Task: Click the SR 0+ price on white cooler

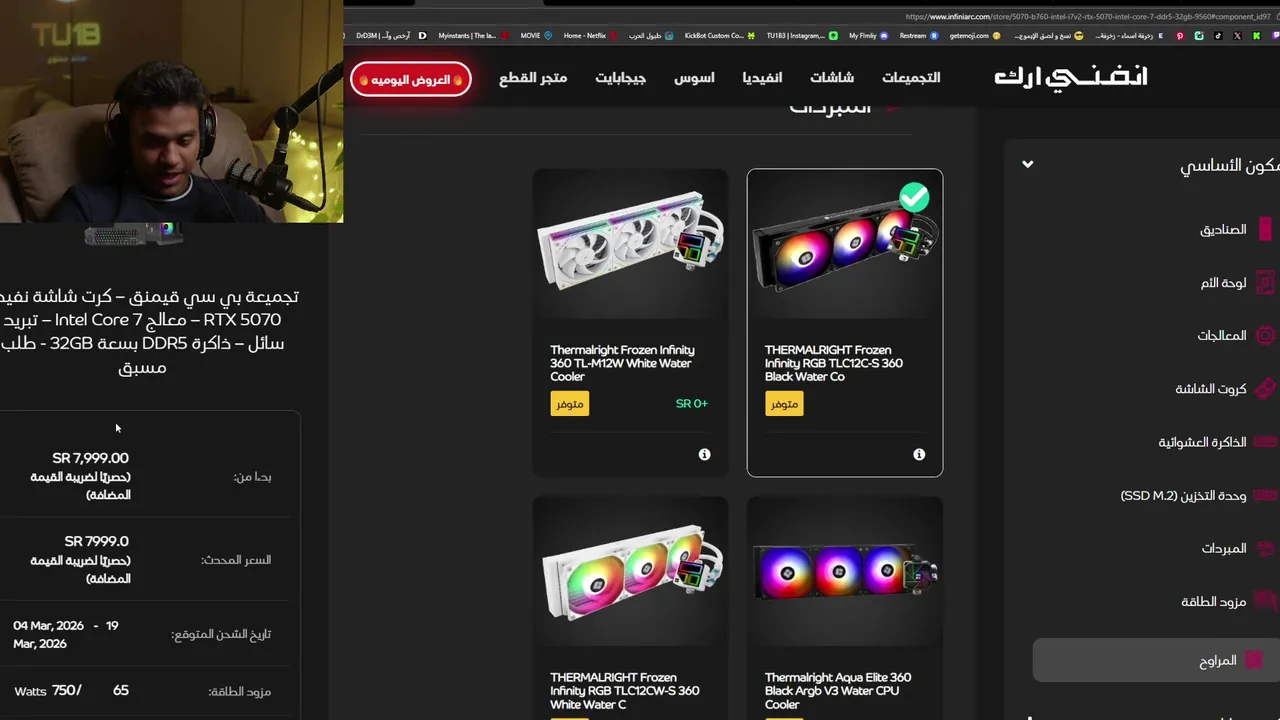Action: pyautogui.click(x=691, y=403)
